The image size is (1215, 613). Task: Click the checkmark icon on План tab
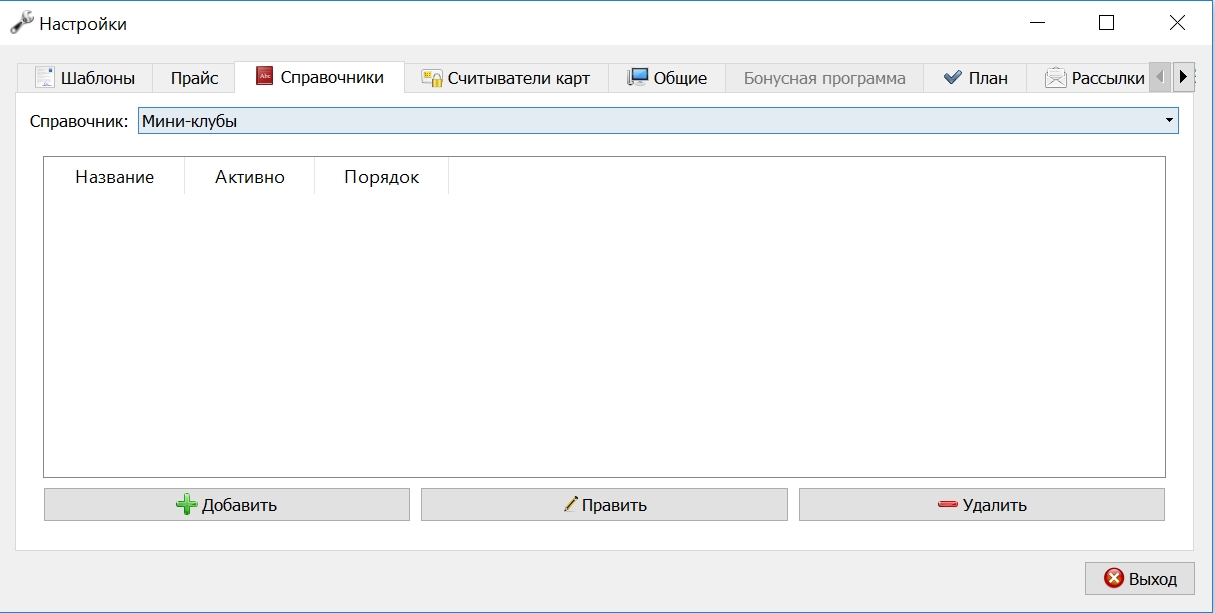click(x=953, y=78)
